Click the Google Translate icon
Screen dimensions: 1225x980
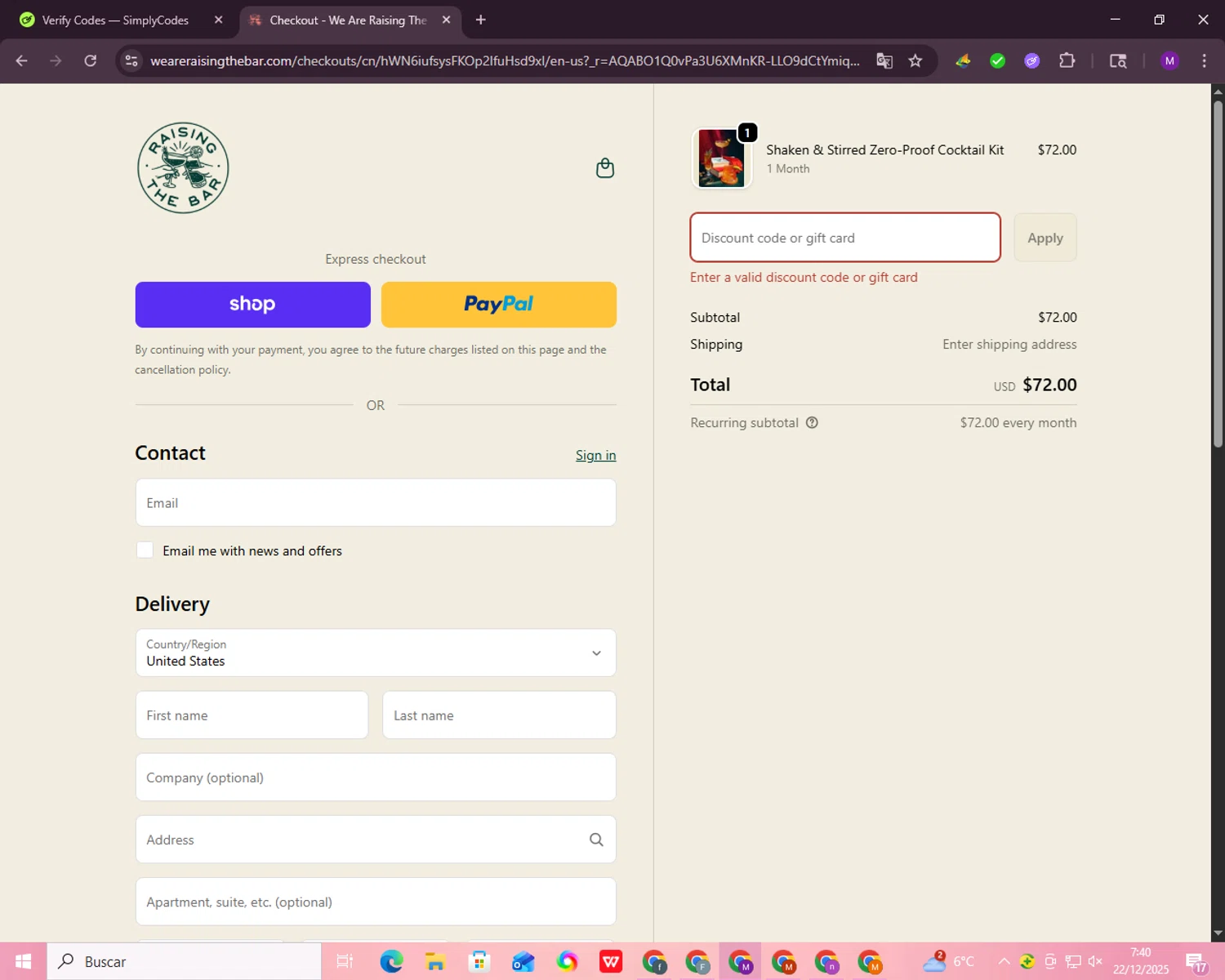pyautogui.click(x=884, y=60)
